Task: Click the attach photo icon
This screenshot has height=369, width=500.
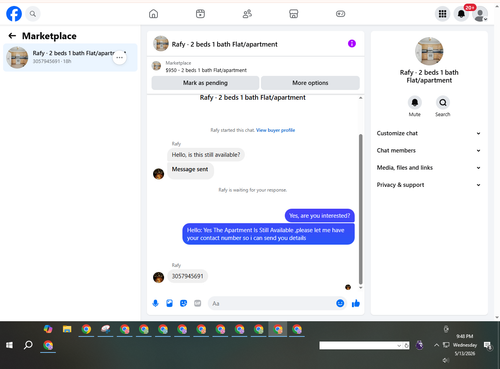Action: pos(169,303)
